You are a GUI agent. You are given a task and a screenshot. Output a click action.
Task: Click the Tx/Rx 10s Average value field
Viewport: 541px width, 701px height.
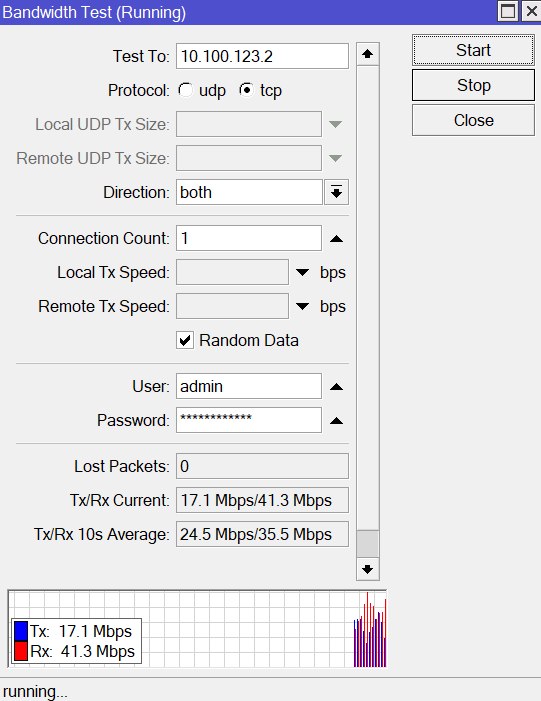coord(262,534)
